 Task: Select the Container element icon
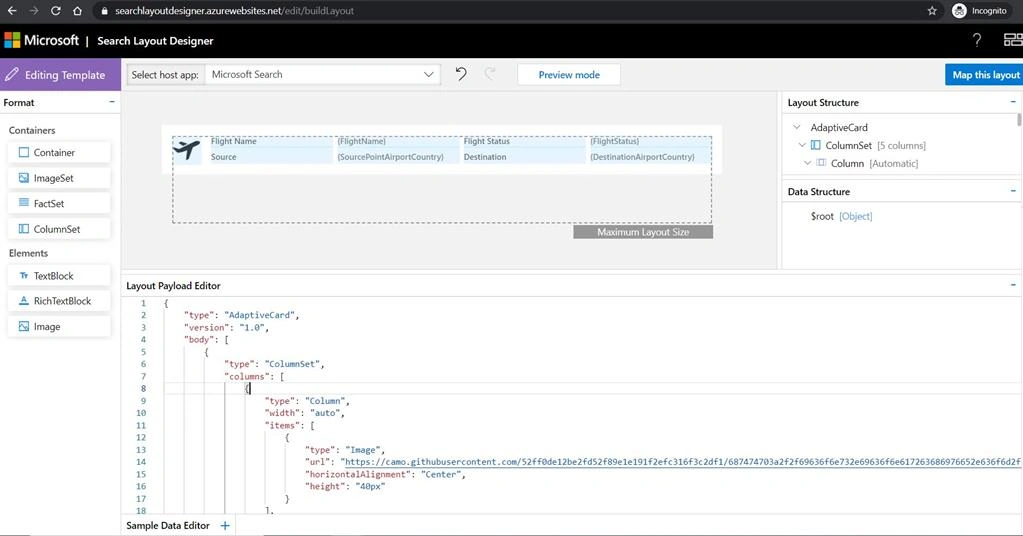point(23,153)
